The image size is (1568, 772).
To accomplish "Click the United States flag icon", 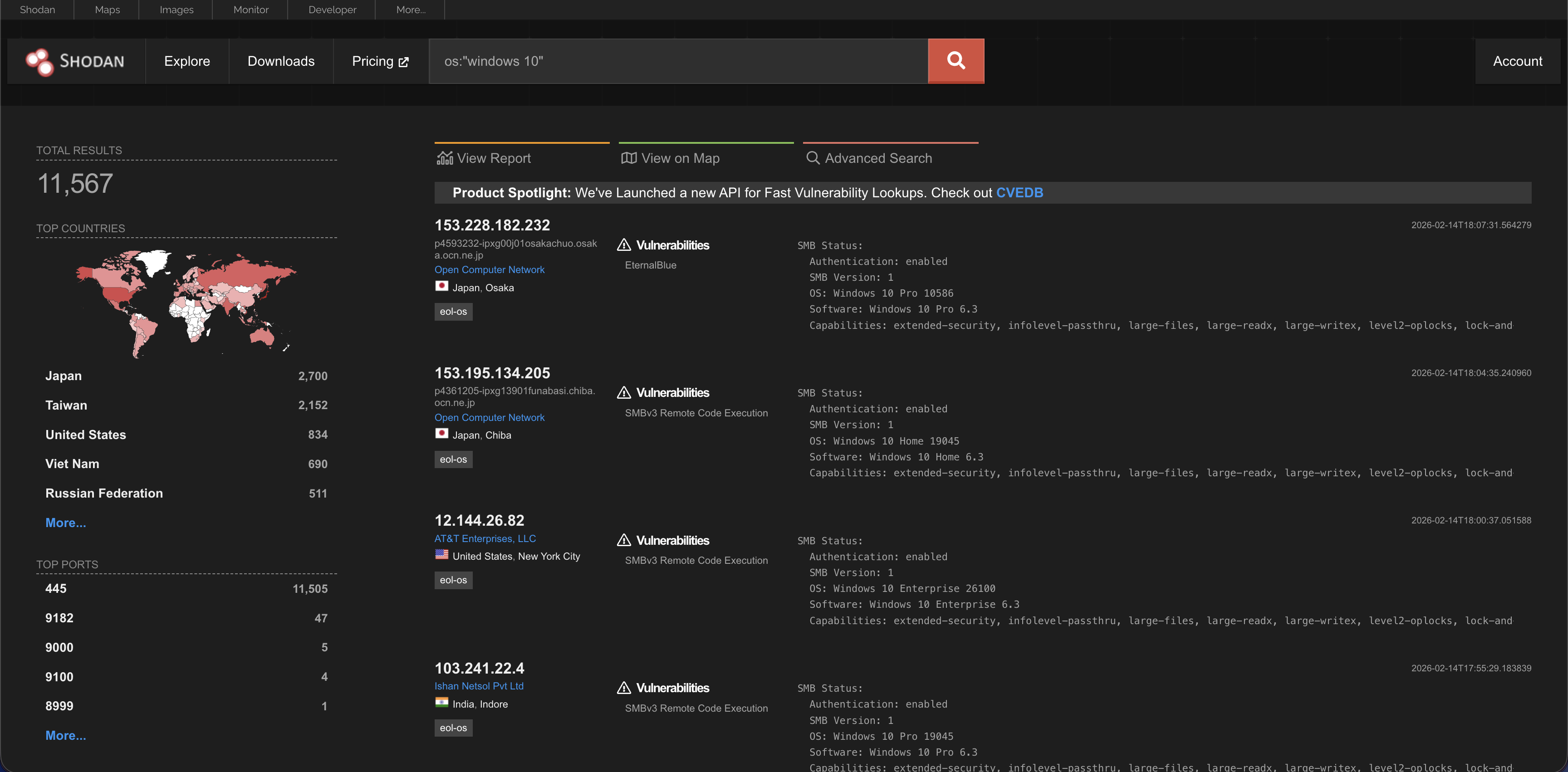I will coord(441,555).
